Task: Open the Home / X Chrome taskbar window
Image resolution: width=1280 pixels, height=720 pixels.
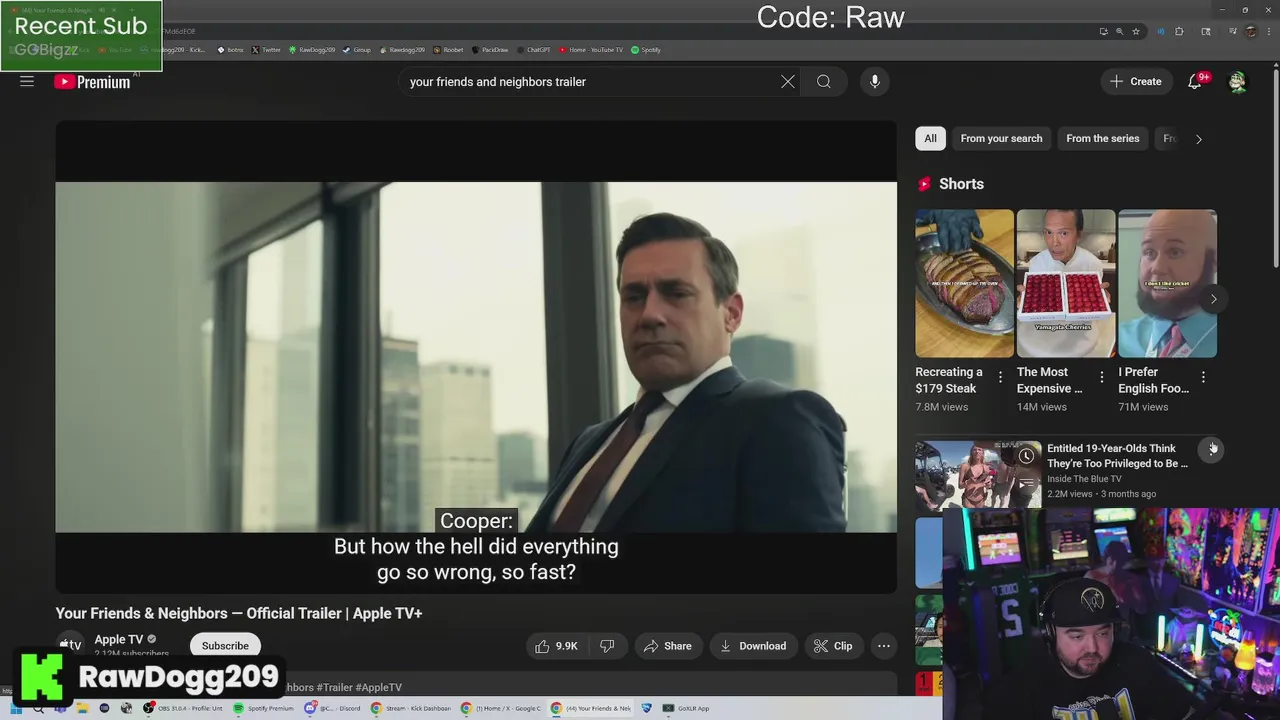Action: click(x=501, y=708)
